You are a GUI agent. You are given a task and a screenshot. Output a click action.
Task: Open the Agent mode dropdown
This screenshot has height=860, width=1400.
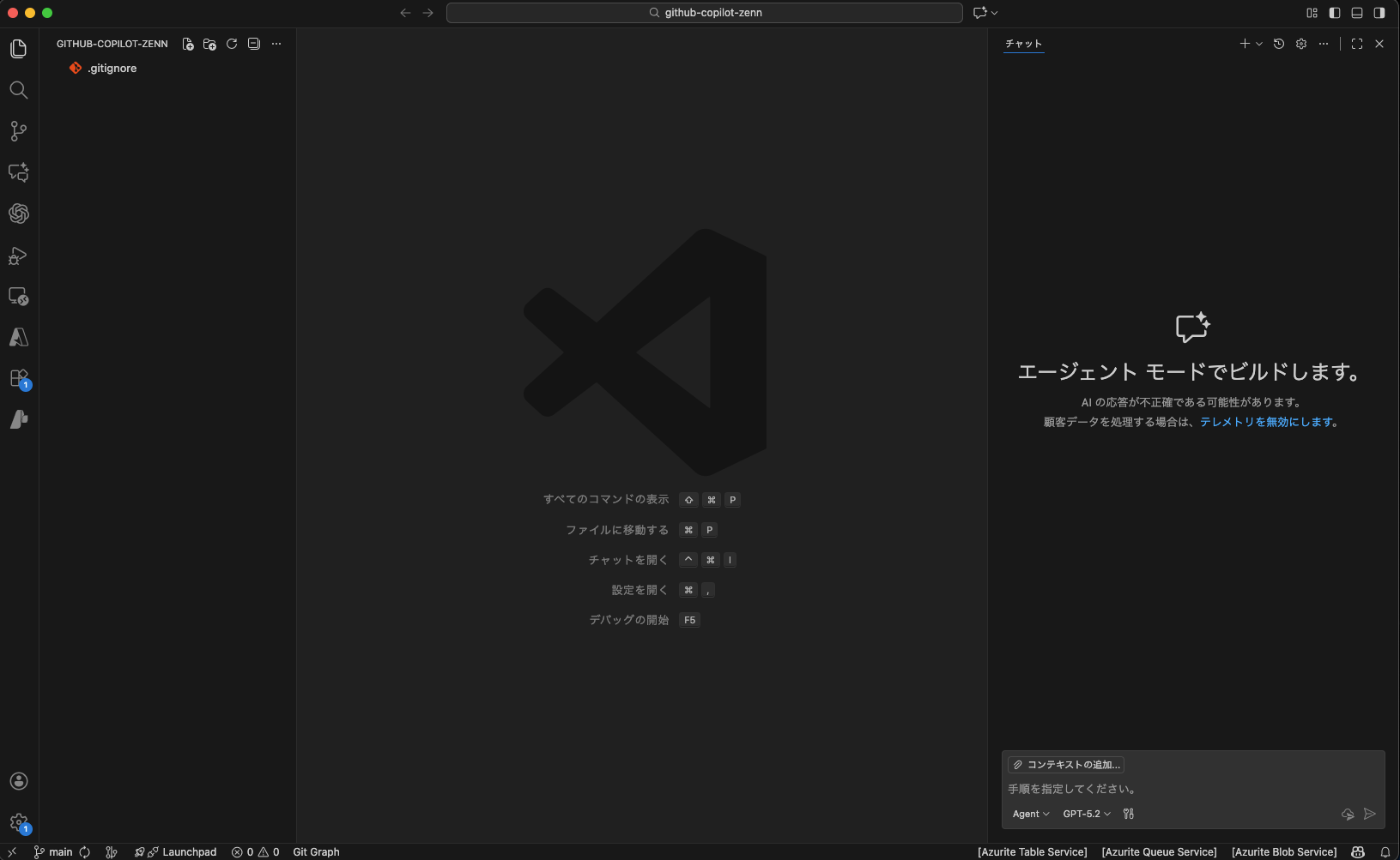tap(1031, 814)
